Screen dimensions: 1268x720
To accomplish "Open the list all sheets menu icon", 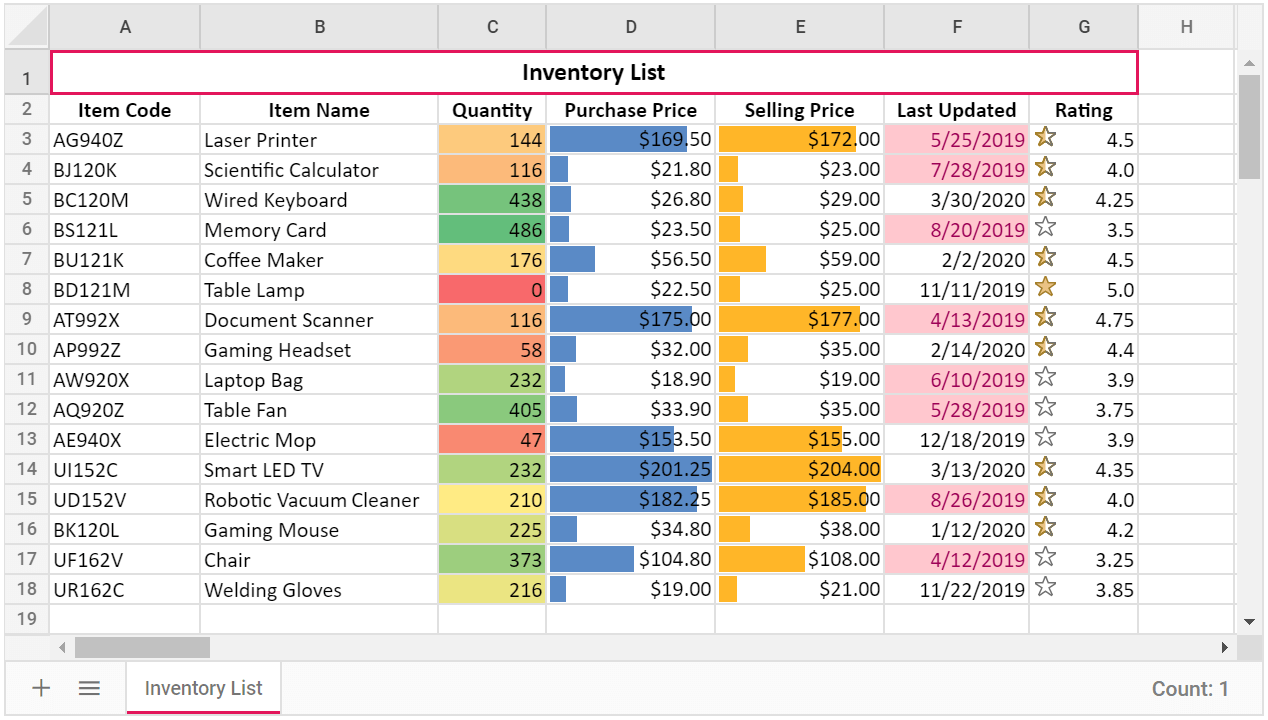I will pyautogui.click(x=90, y=688).
